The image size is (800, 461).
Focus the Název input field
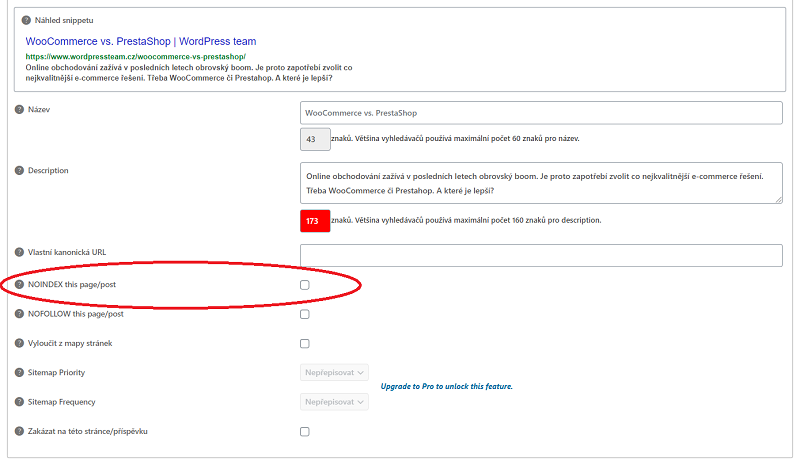coord(541,113)
